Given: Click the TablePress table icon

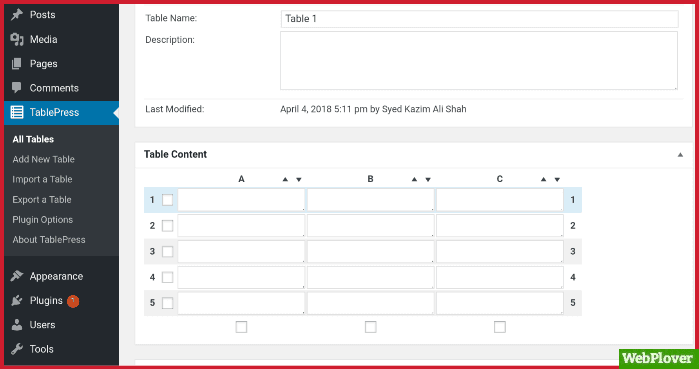Looking at the screenshot, I should click(x=17, y=112).
